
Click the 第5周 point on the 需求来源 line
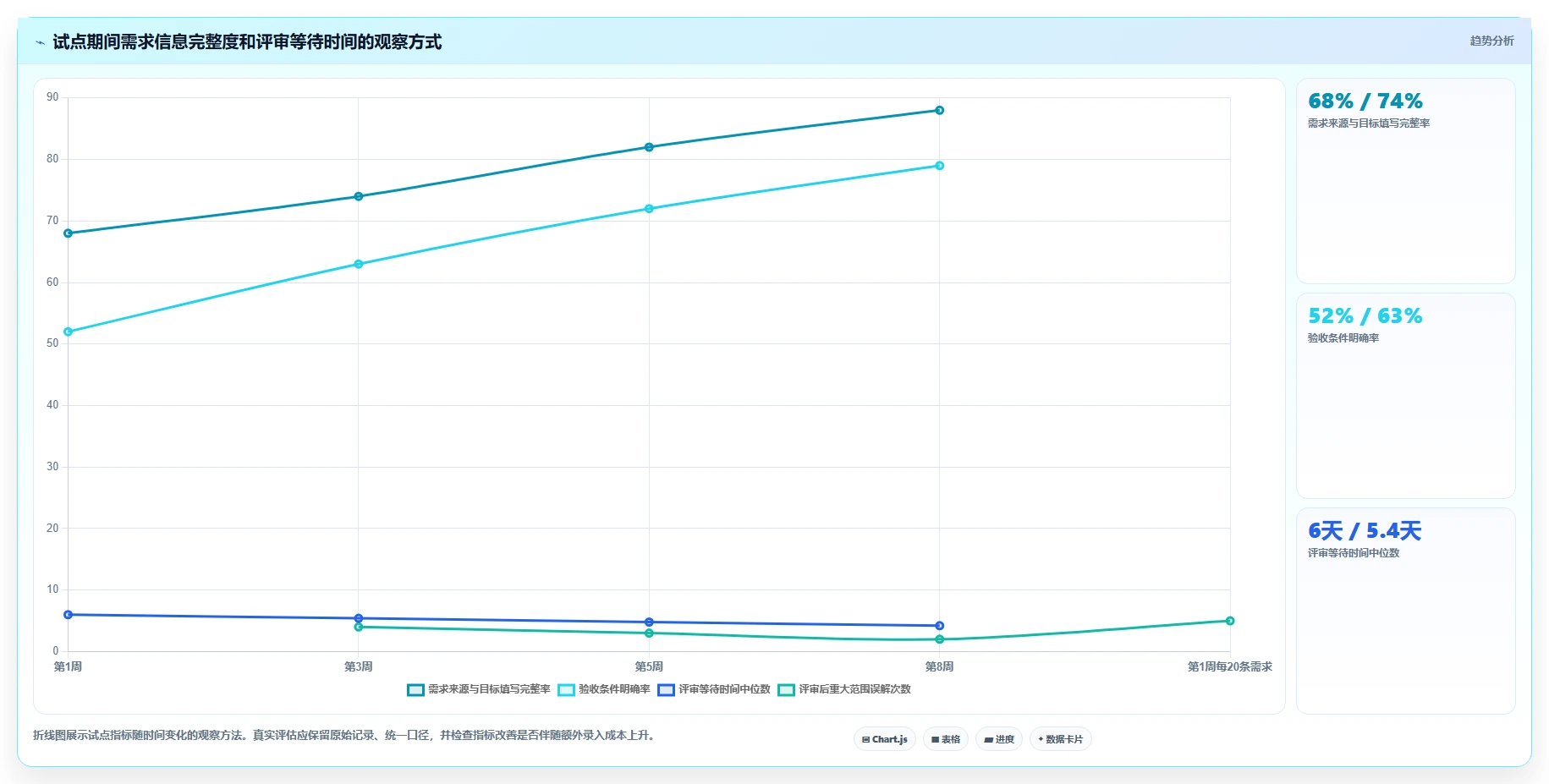click(649, 147)
